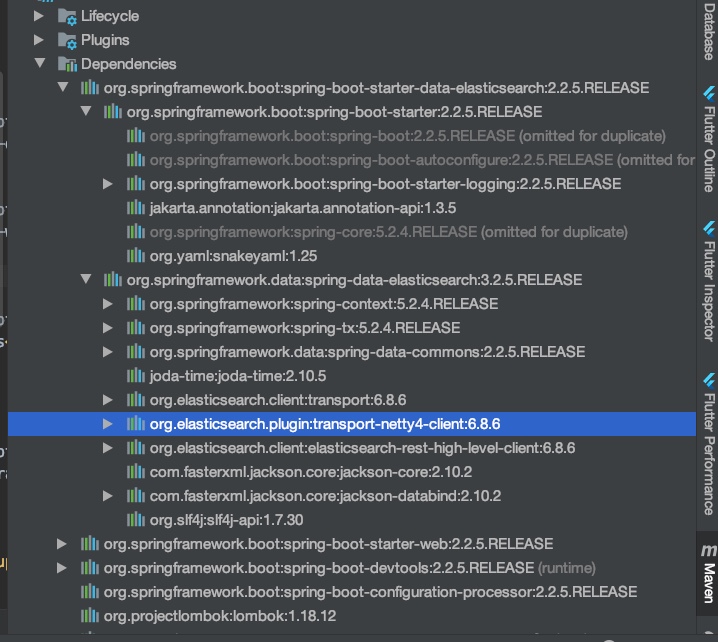Expand the Plugins node arrow

click(x=40, y=40)
